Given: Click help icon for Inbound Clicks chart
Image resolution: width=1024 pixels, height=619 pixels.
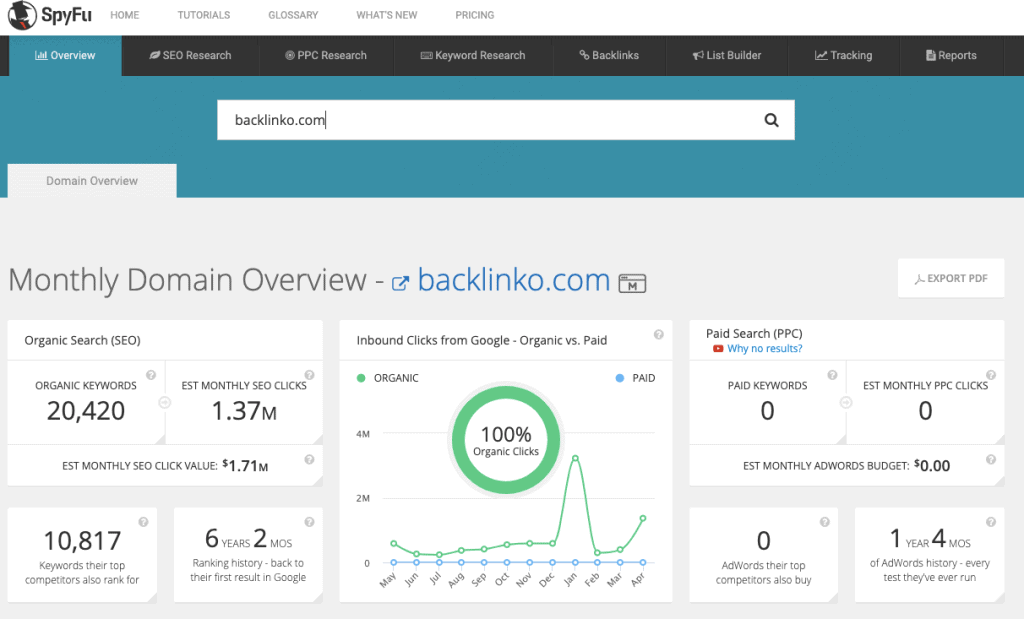Looking at the screenshot, I should pos(659,334).
